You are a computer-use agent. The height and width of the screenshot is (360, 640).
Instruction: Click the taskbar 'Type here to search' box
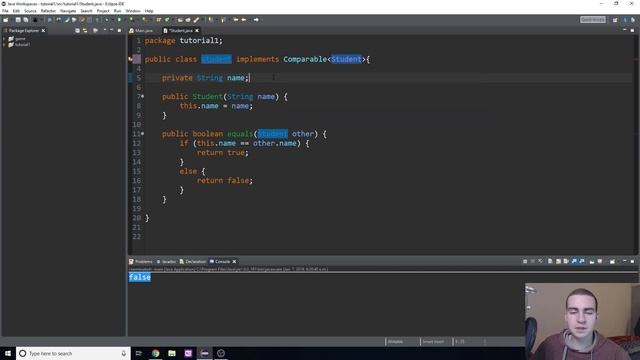click(73, 353)
